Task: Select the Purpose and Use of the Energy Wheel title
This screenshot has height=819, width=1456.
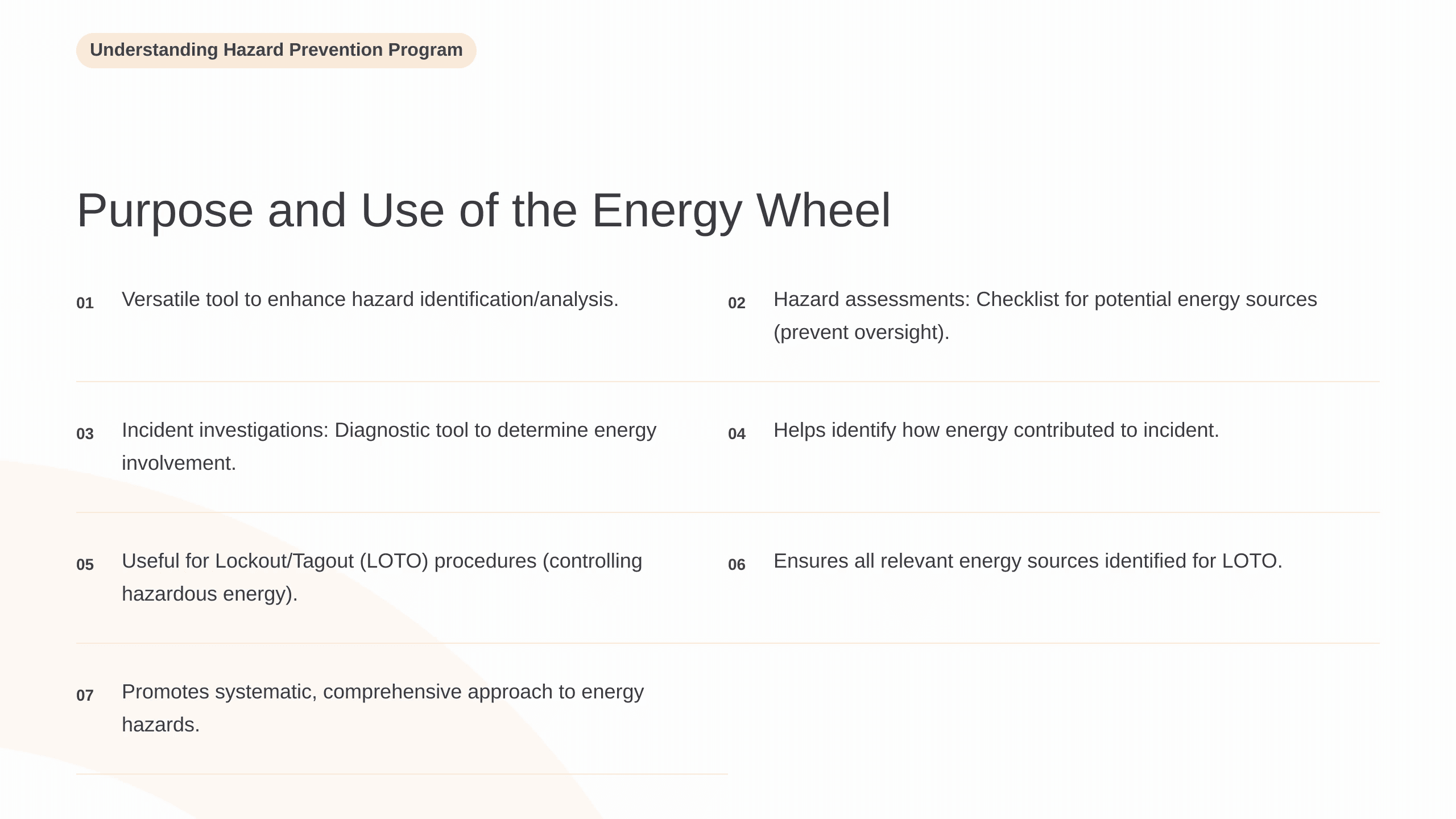Action: (483, 210)
